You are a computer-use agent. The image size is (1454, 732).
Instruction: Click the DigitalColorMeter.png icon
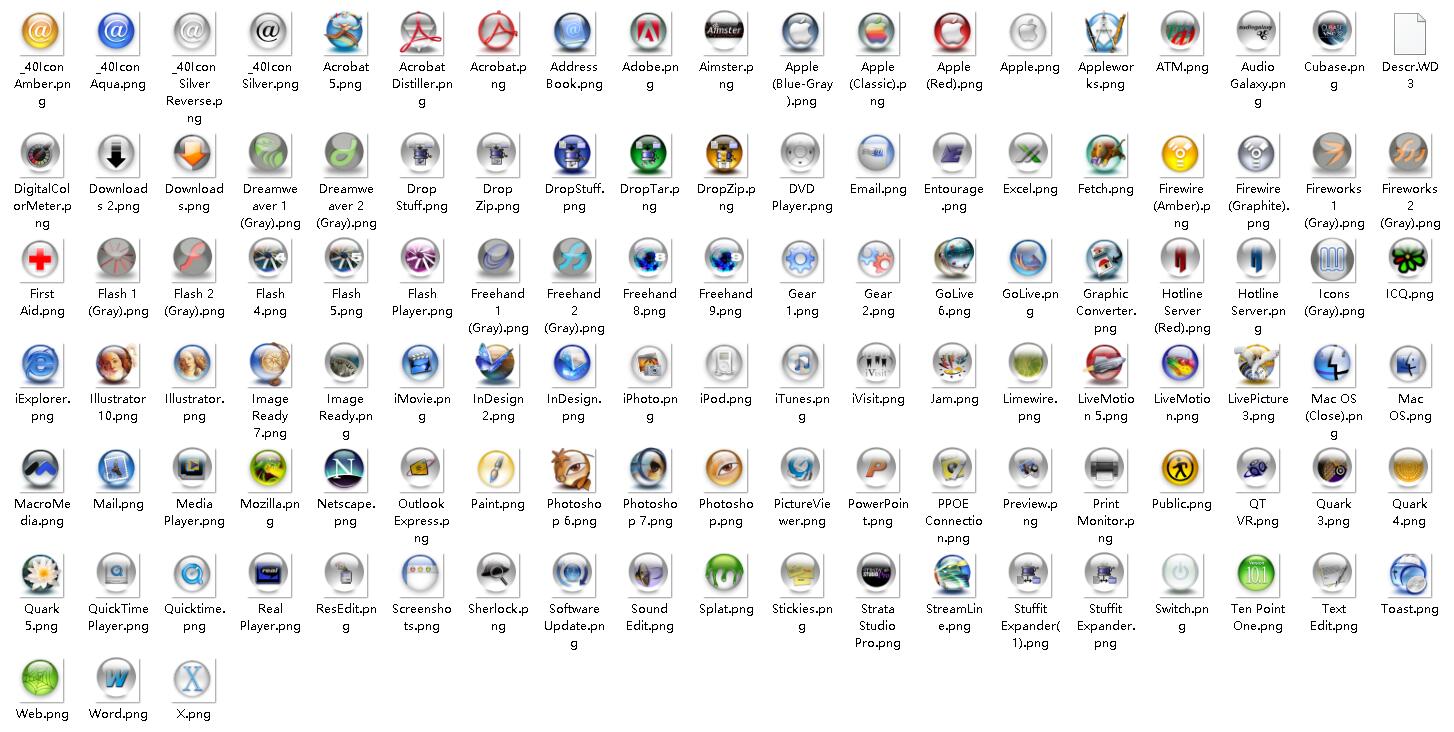(41, 154)
